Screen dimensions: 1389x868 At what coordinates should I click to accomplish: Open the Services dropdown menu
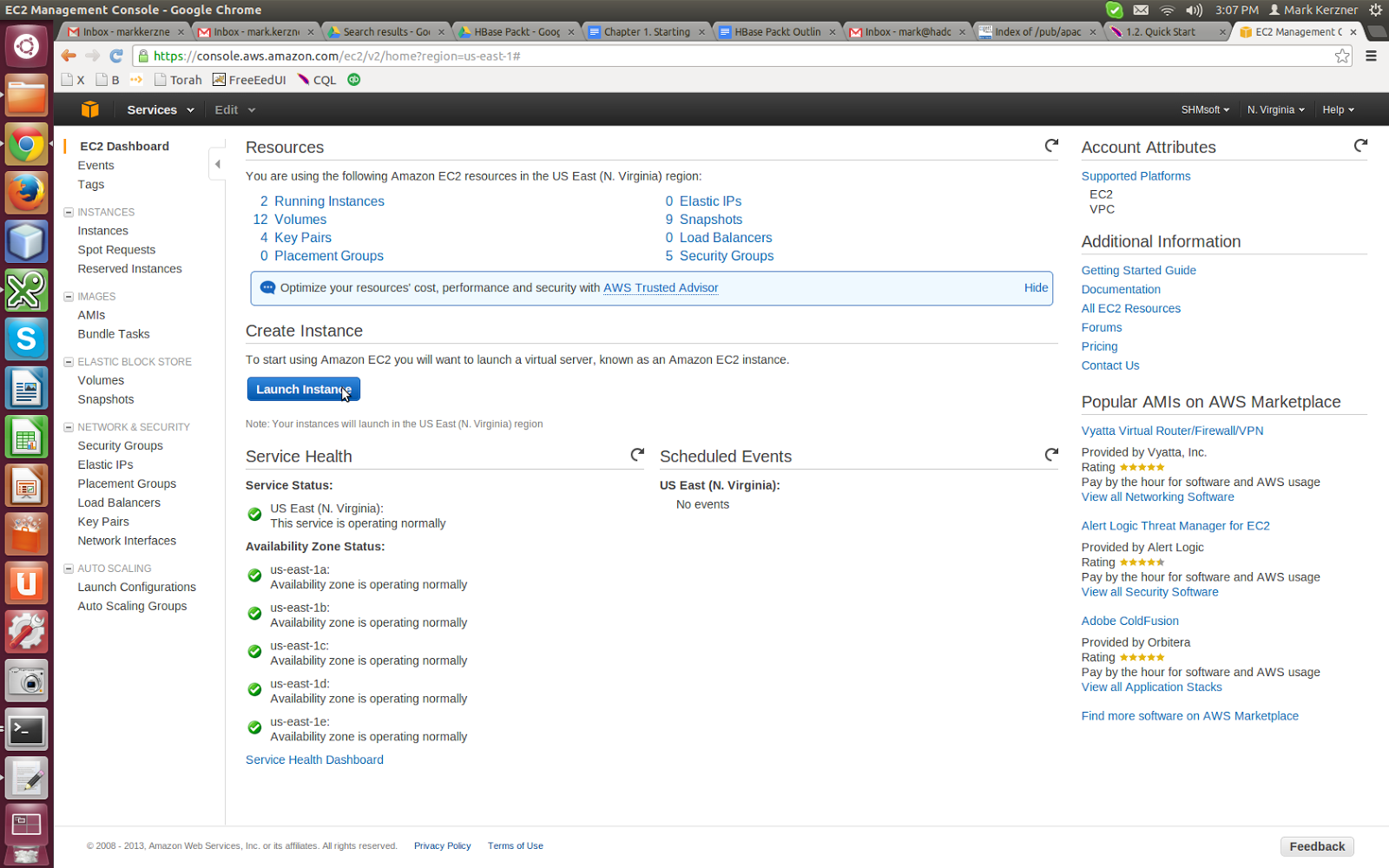[161, 110]
